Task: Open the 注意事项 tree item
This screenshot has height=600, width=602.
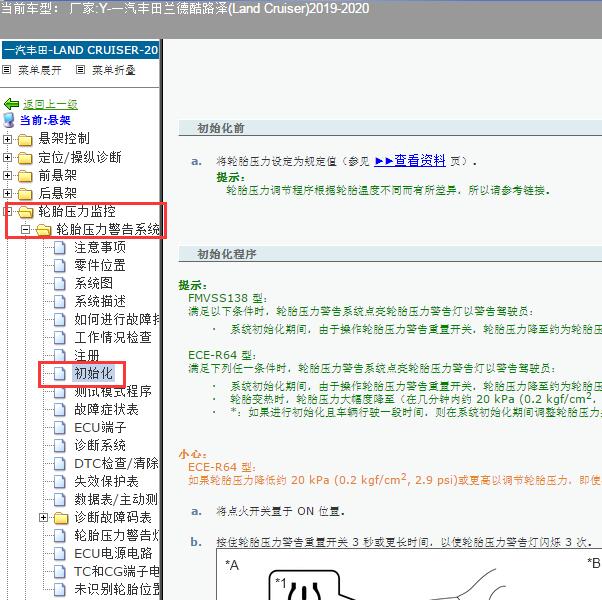Action: (100, 248)
